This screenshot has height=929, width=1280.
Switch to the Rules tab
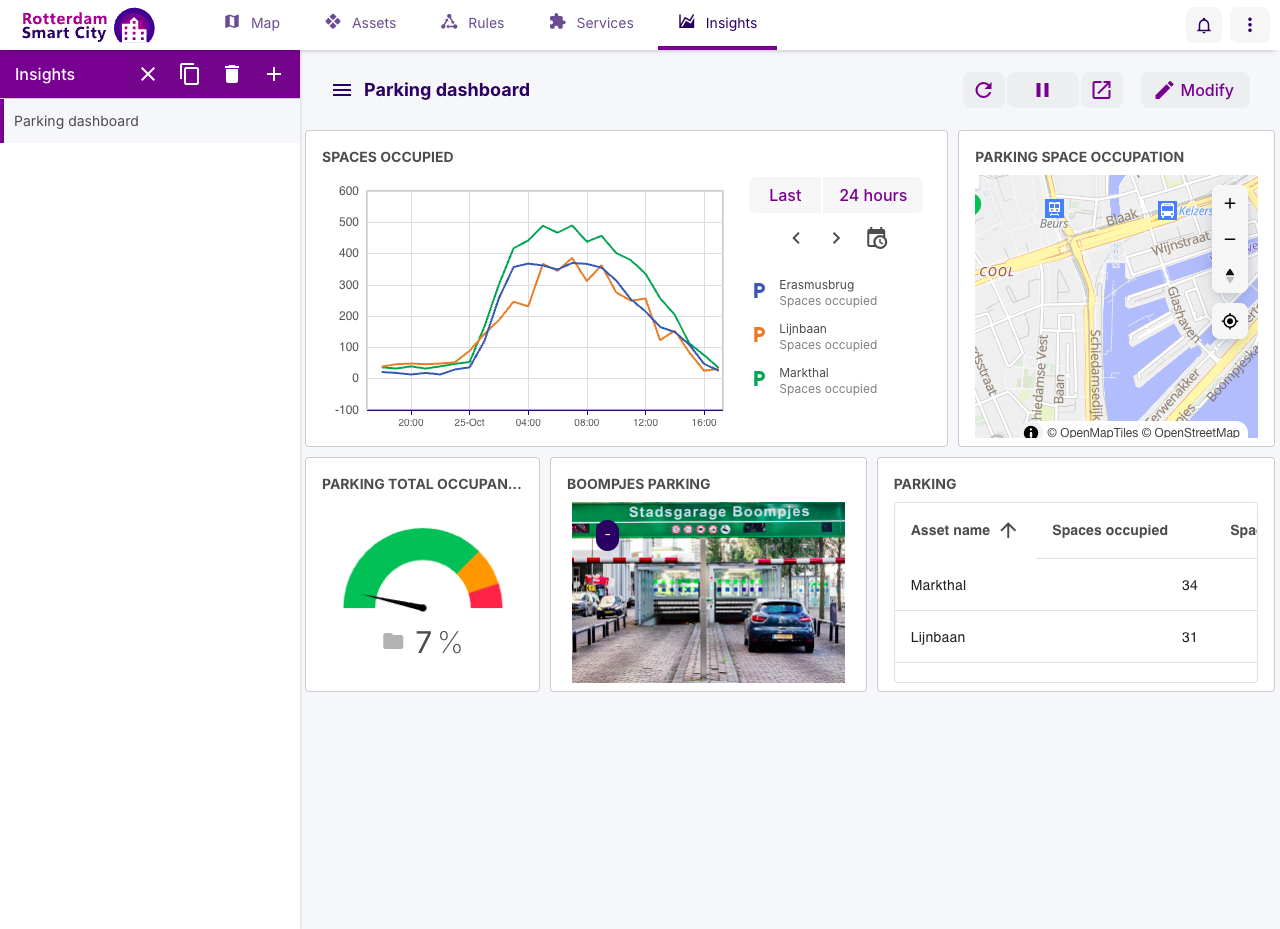coord(472,23)
